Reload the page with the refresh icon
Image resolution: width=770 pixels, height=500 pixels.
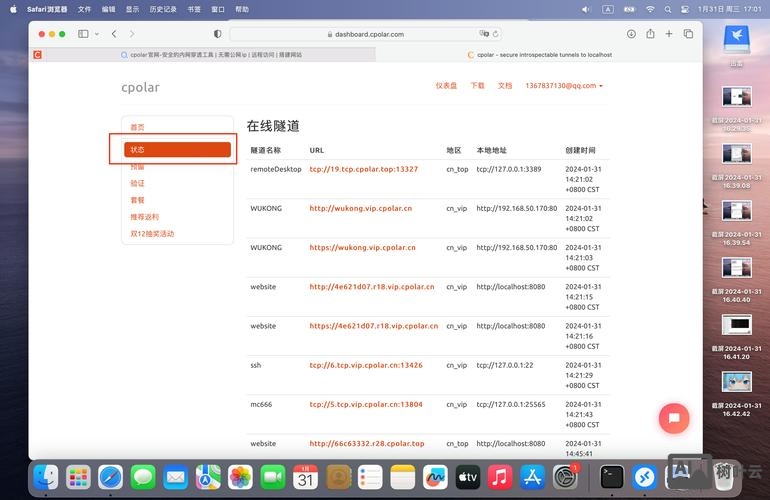(x=495, y=34)
